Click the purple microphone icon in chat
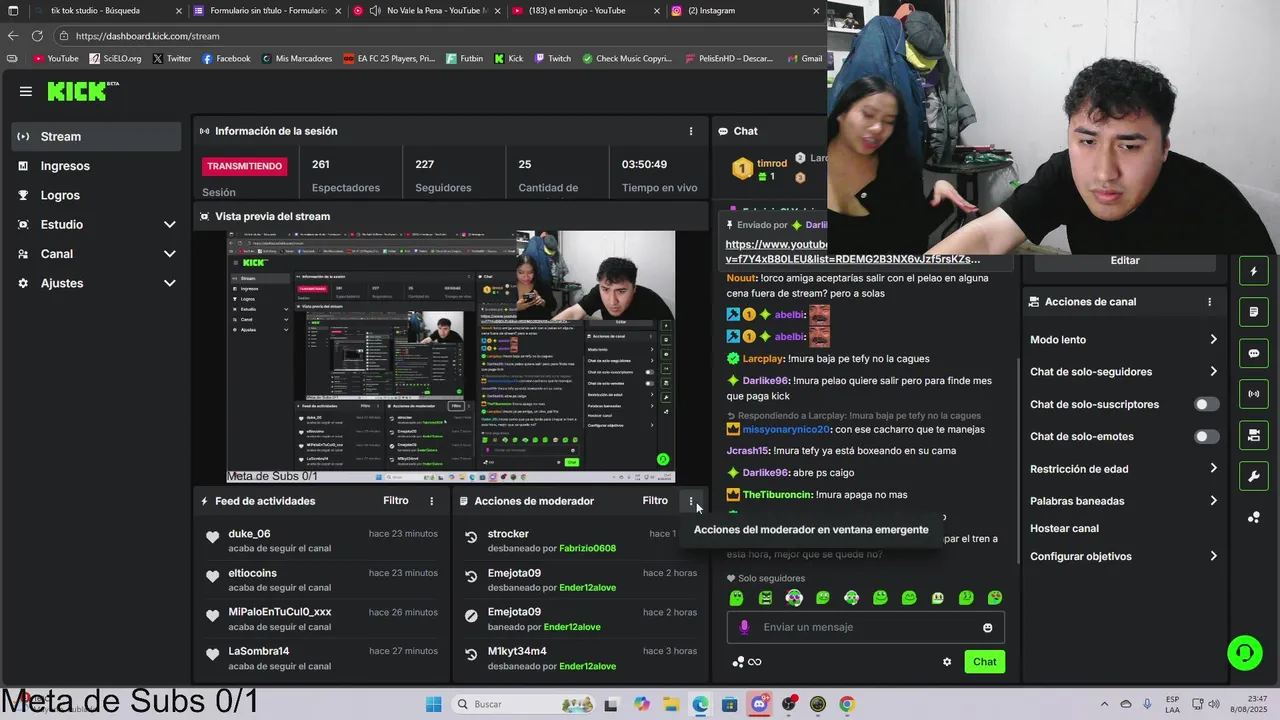 tap(743, 627)
